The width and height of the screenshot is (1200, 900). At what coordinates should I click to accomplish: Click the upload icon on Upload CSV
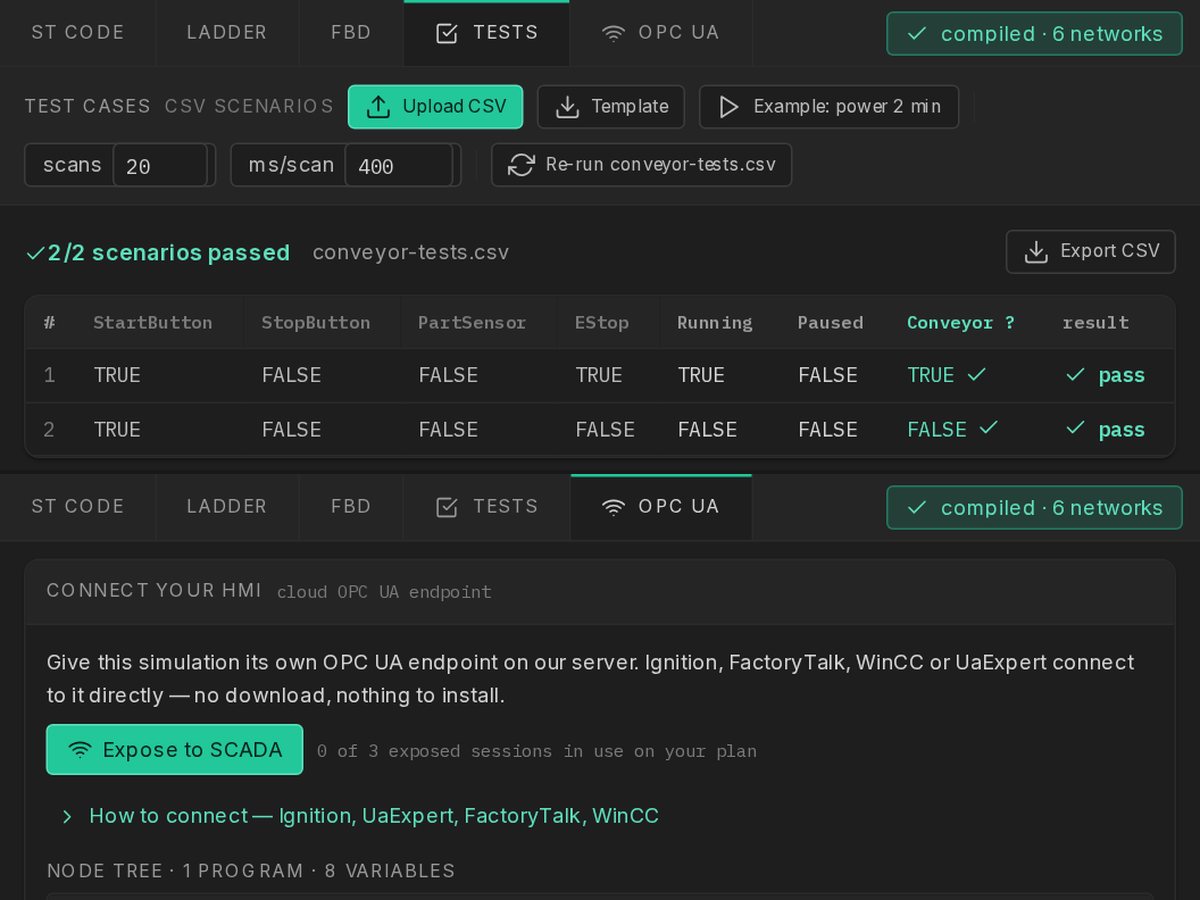[378, 107]
